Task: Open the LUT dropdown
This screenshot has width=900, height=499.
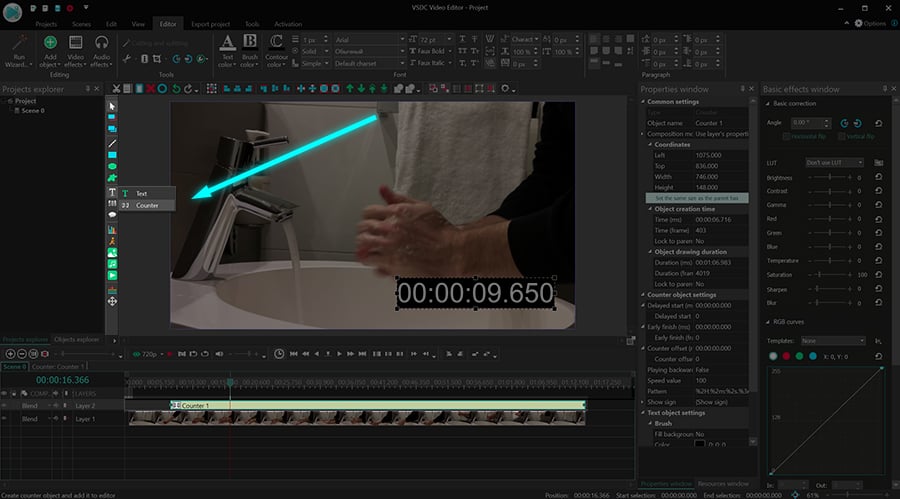Action: tap(837, 162)
